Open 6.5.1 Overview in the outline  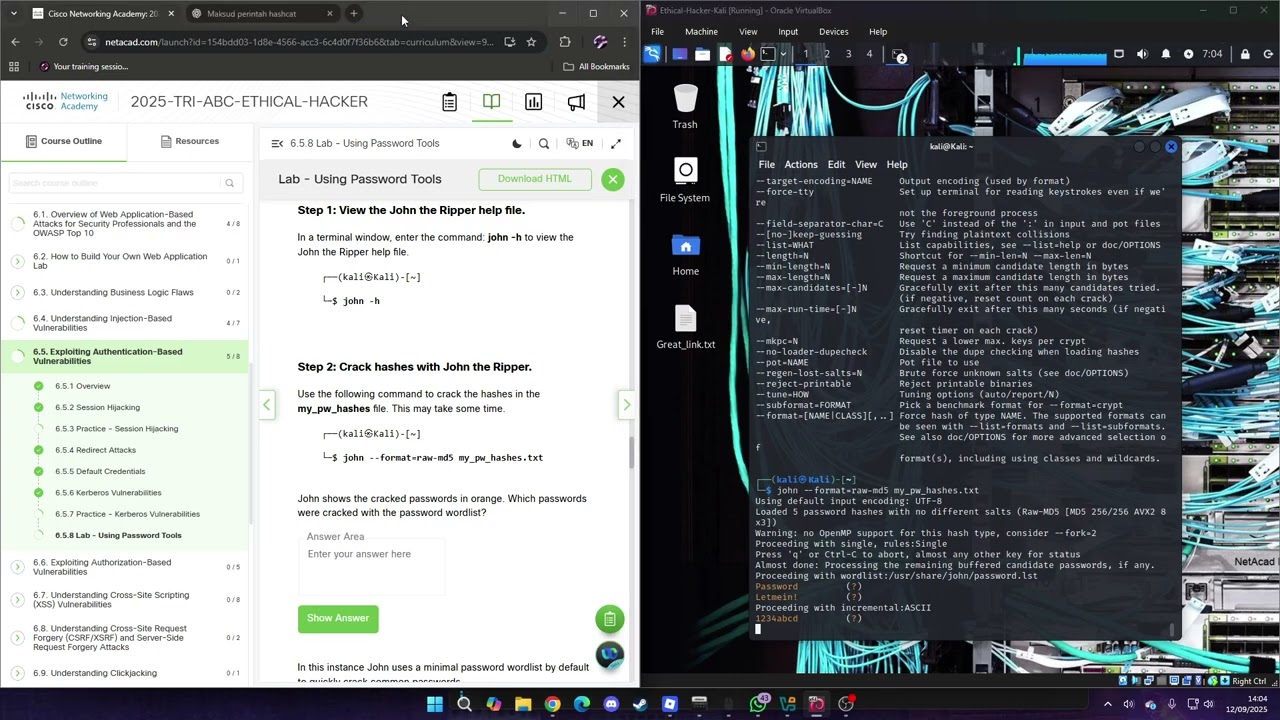[x=83, y=386]
